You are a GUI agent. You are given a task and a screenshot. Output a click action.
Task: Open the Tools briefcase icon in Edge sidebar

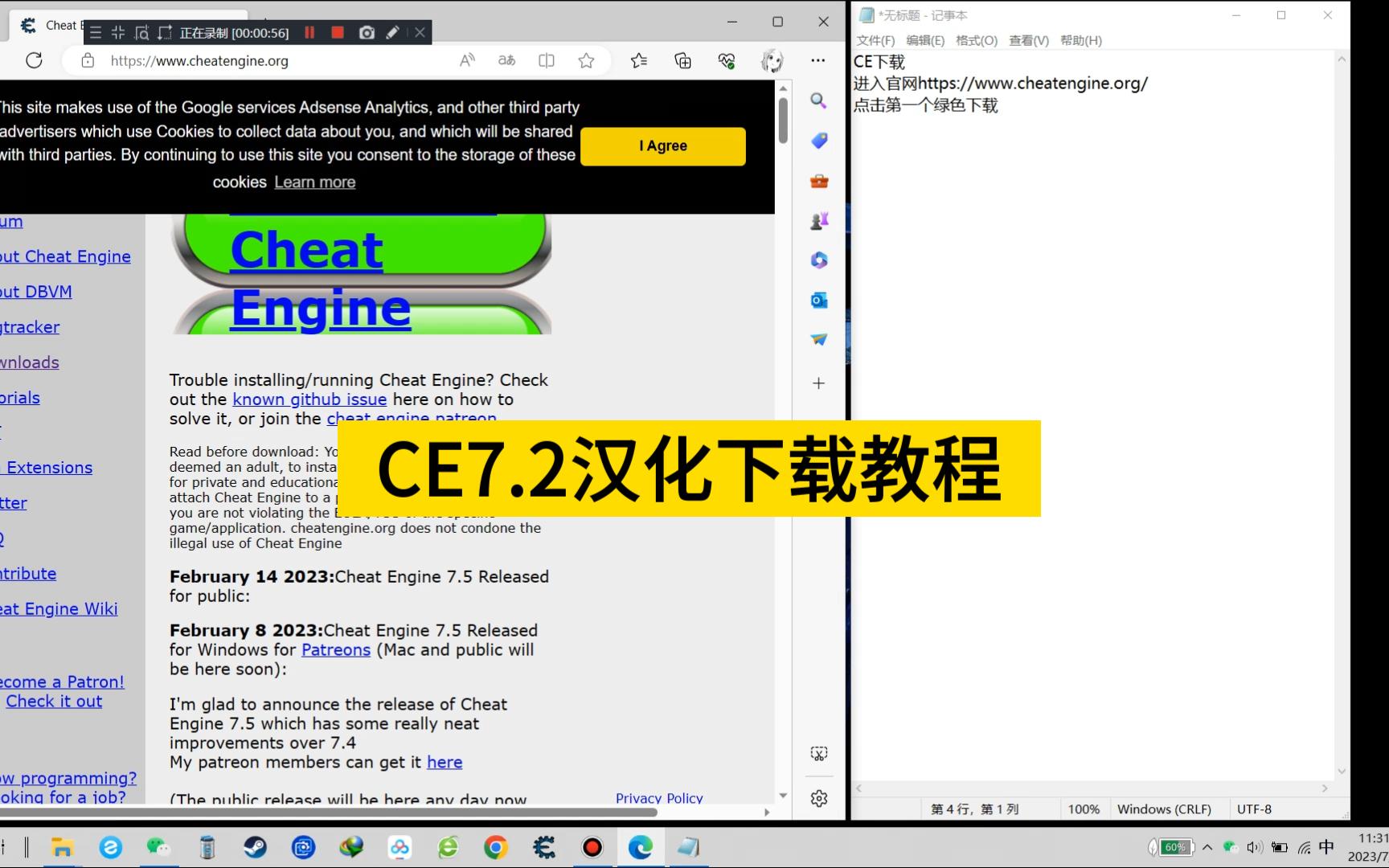(818, 181)
